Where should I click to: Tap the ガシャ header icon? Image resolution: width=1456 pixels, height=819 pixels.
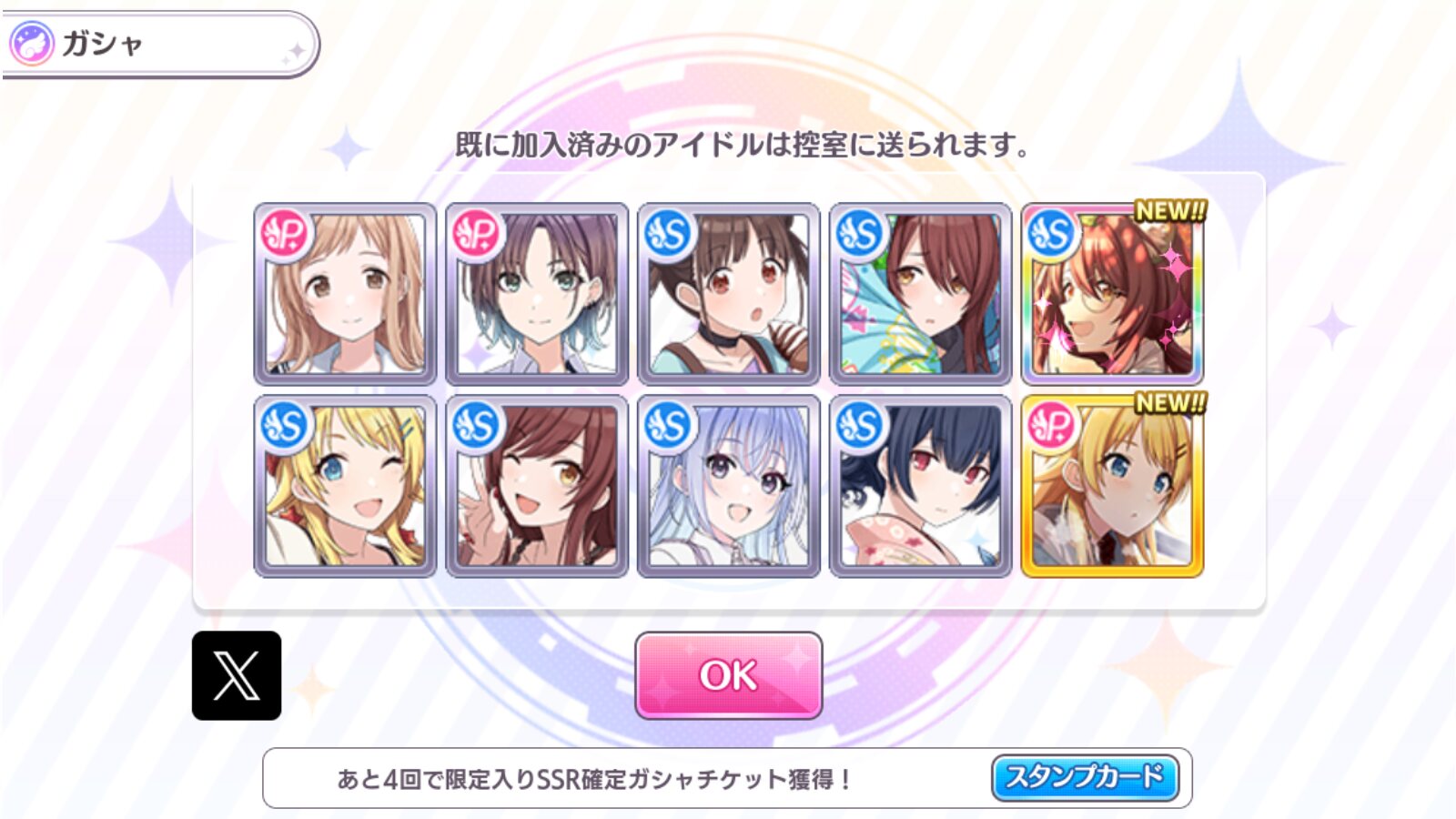(32, 44)
